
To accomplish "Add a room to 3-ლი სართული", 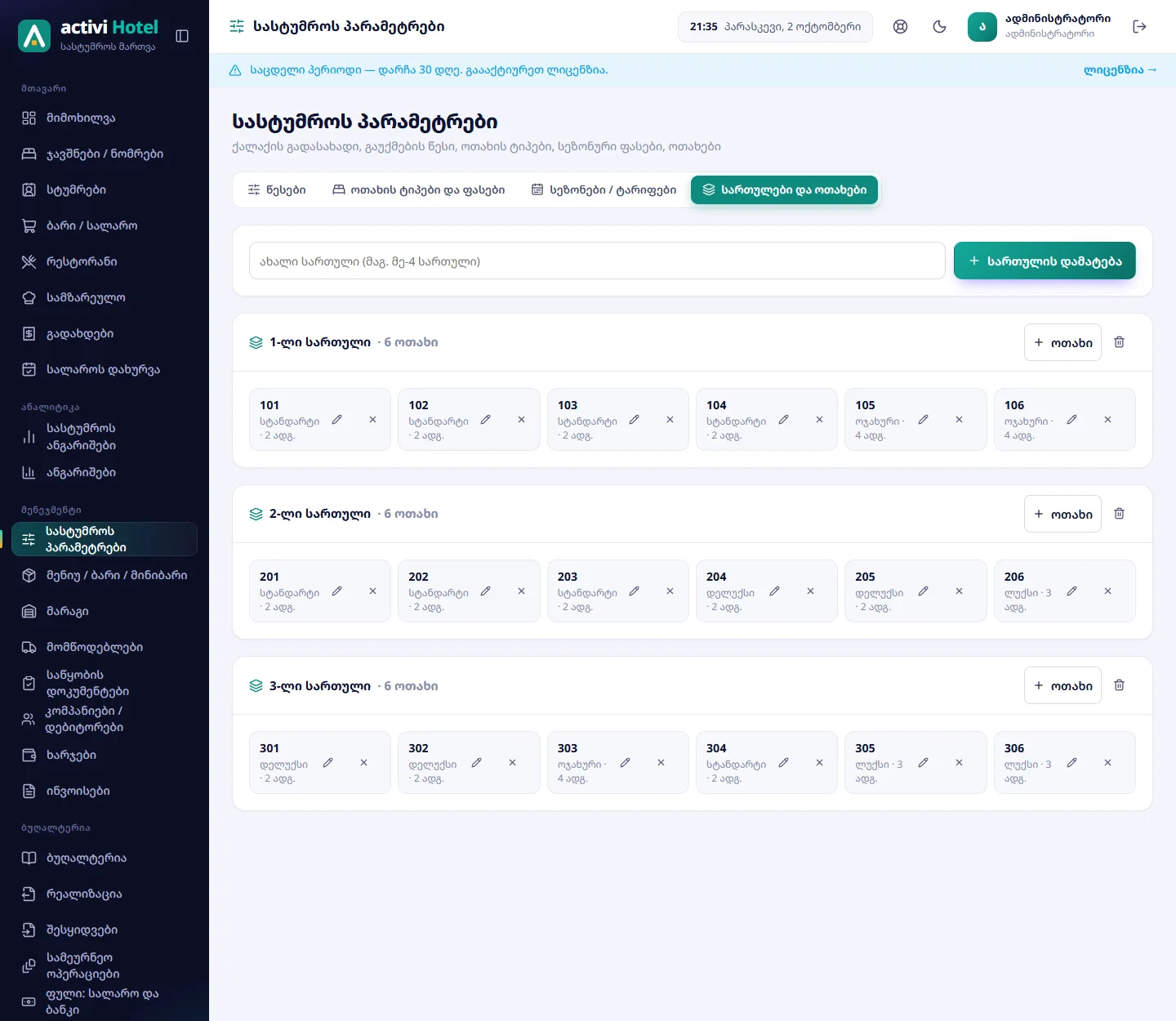I will point(1062,685).
